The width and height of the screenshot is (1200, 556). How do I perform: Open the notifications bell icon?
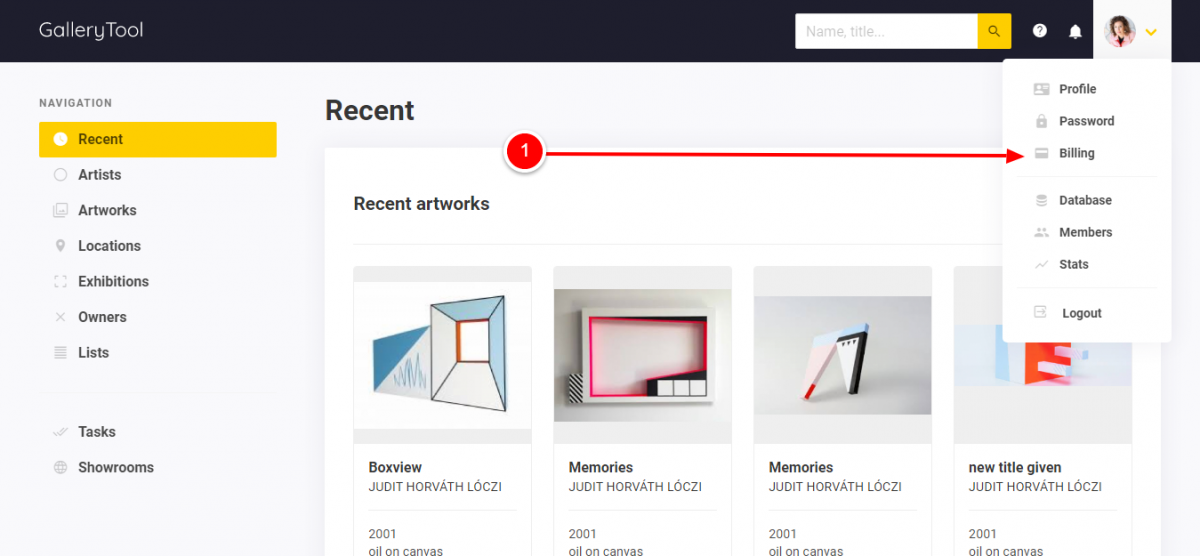pos(1076,31)
